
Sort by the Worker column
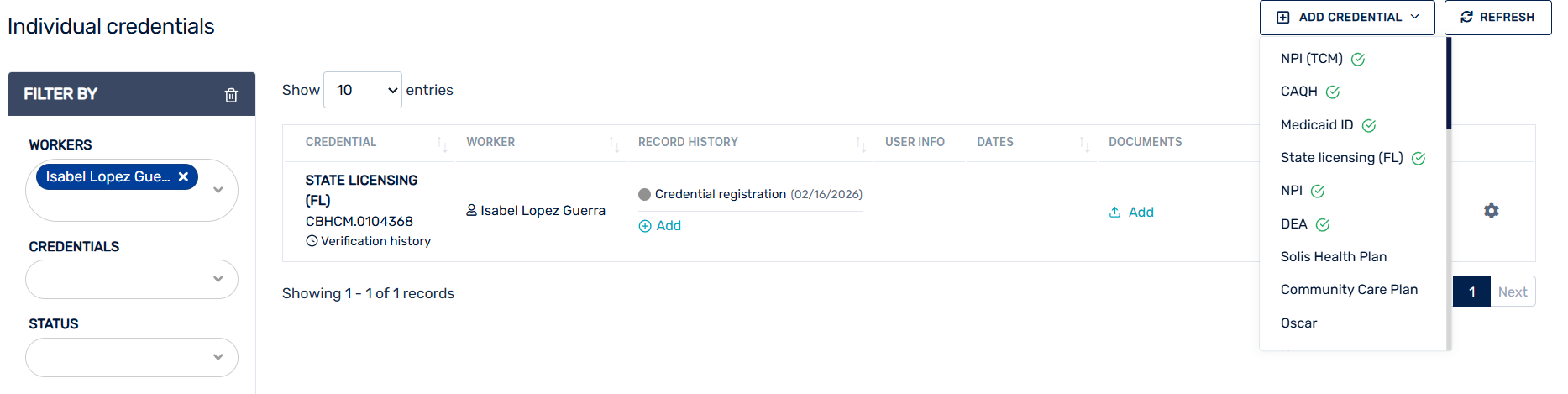tap(614, 144)
